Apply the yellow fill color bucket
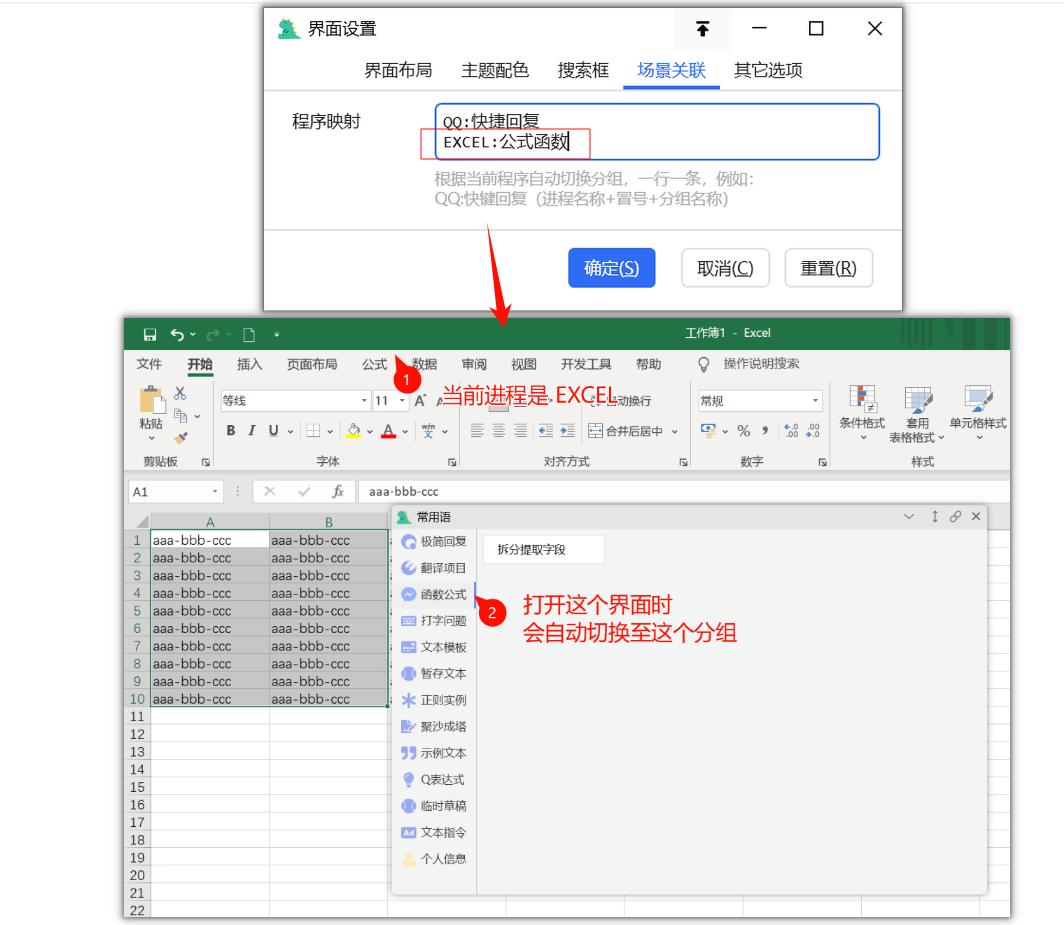 354,430
